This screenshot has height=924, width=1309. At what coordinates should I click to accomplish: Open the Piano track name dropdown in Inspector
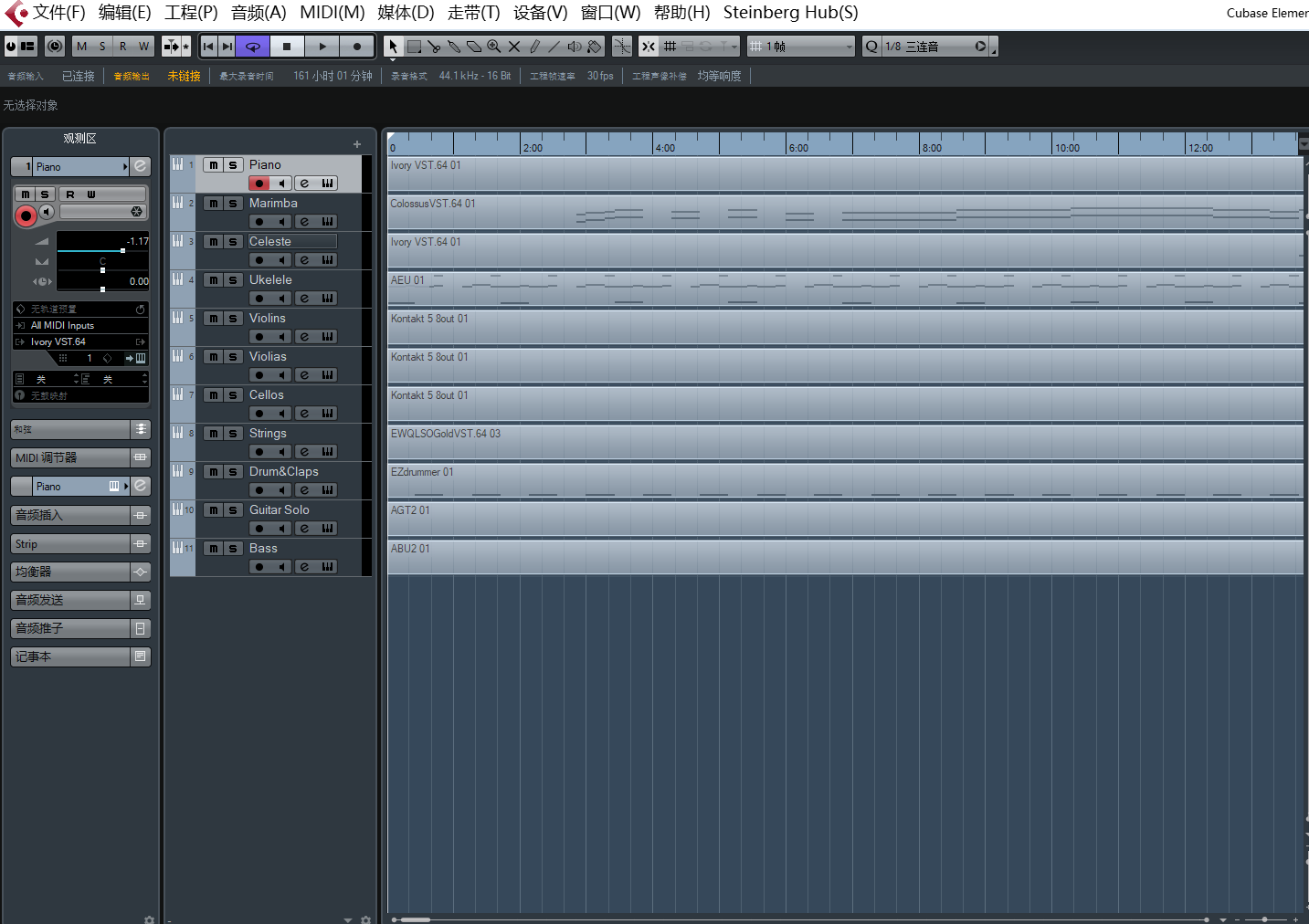(x=81, y=166)
